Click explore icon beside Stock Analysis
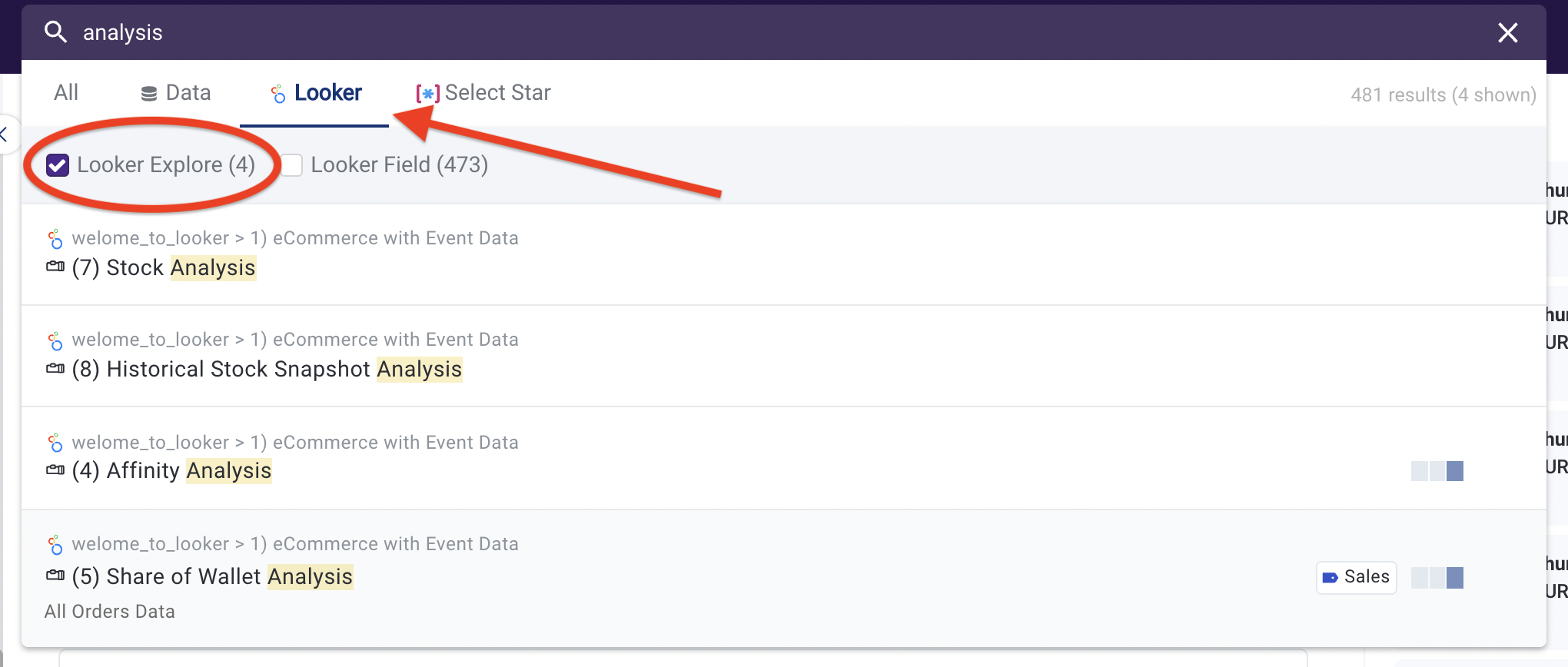The height and width of the screenshot is (667, 1568). point(55,267)
